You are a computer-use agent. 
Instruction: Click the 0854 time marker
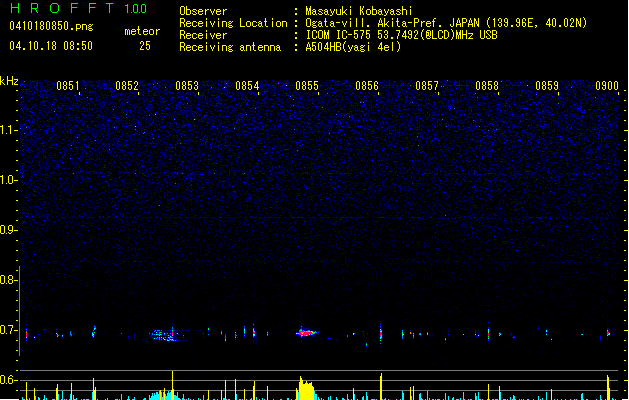tap(247, 86)
